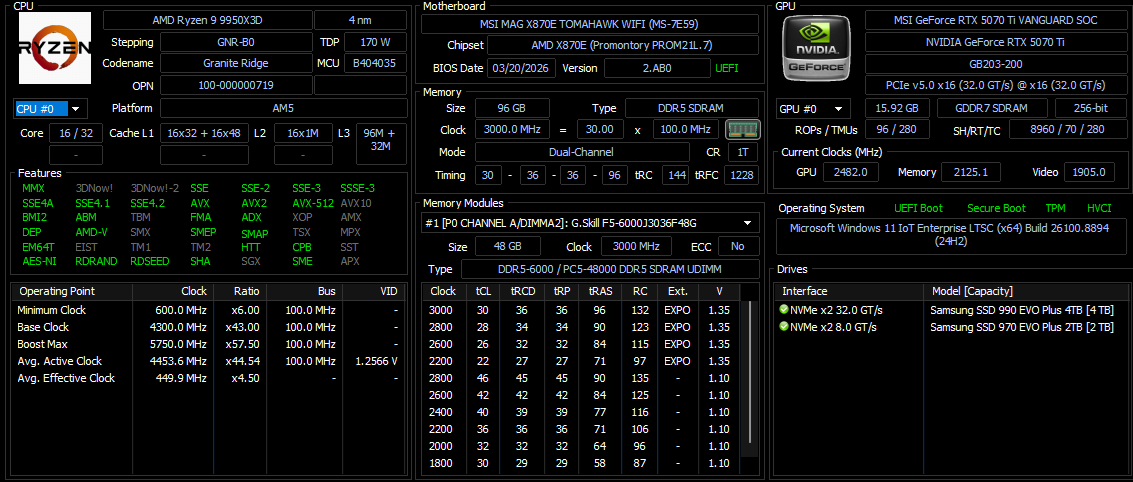Click the Chipset field AMD X870E

click(624, 45)
